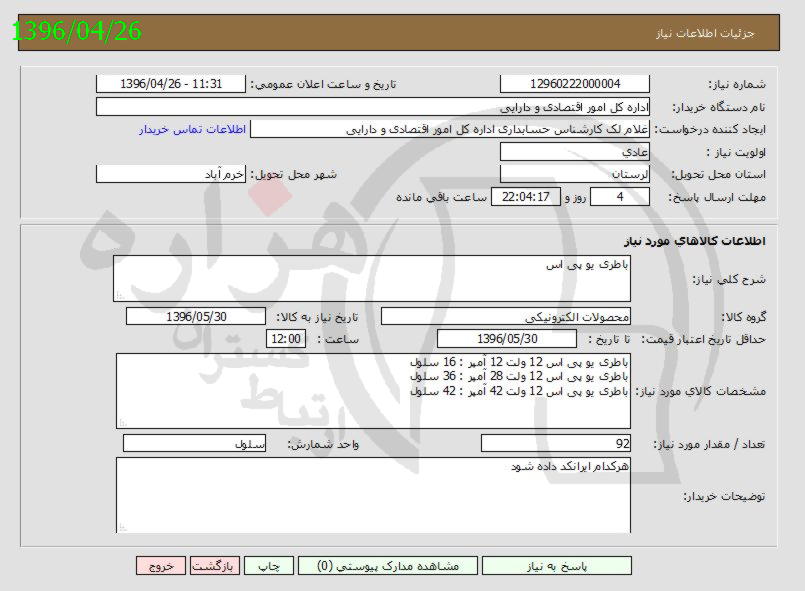Viewport: 805px width, 591px height.
Task: Click the گروه کالا field
Action: [x=507, y=317]
